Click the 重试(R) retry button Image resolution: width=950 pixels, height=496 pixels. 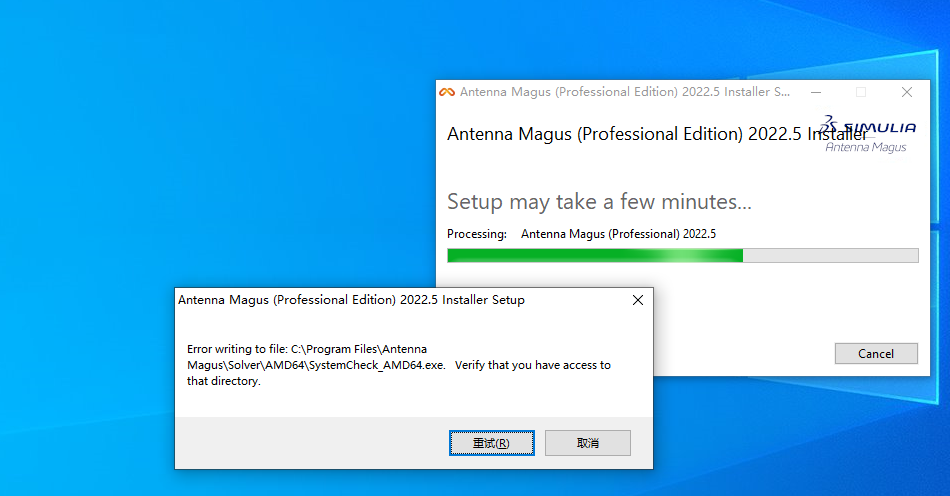coord(491,443)
